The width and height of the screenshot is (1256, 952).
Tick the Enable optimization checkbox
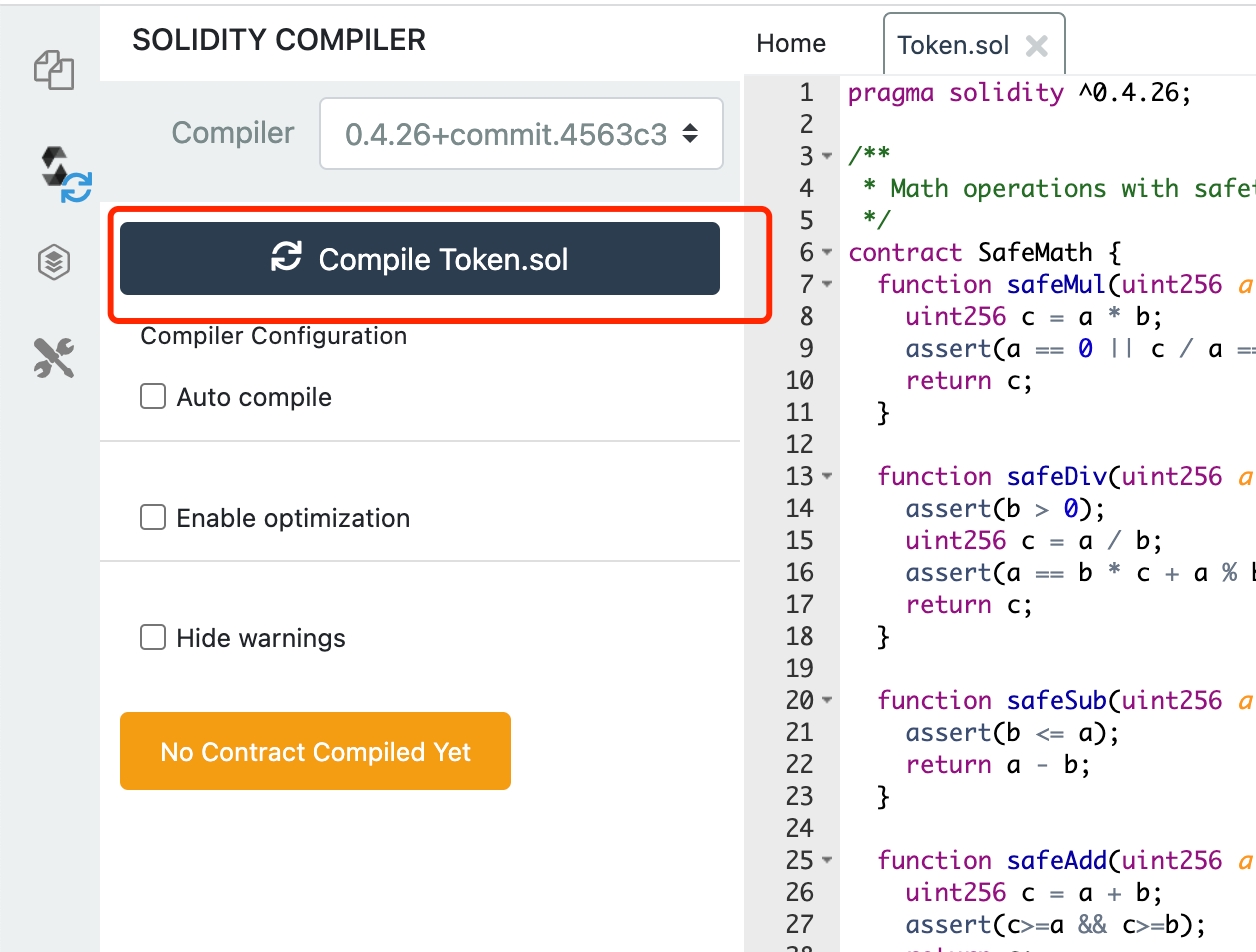pos(153,518)
